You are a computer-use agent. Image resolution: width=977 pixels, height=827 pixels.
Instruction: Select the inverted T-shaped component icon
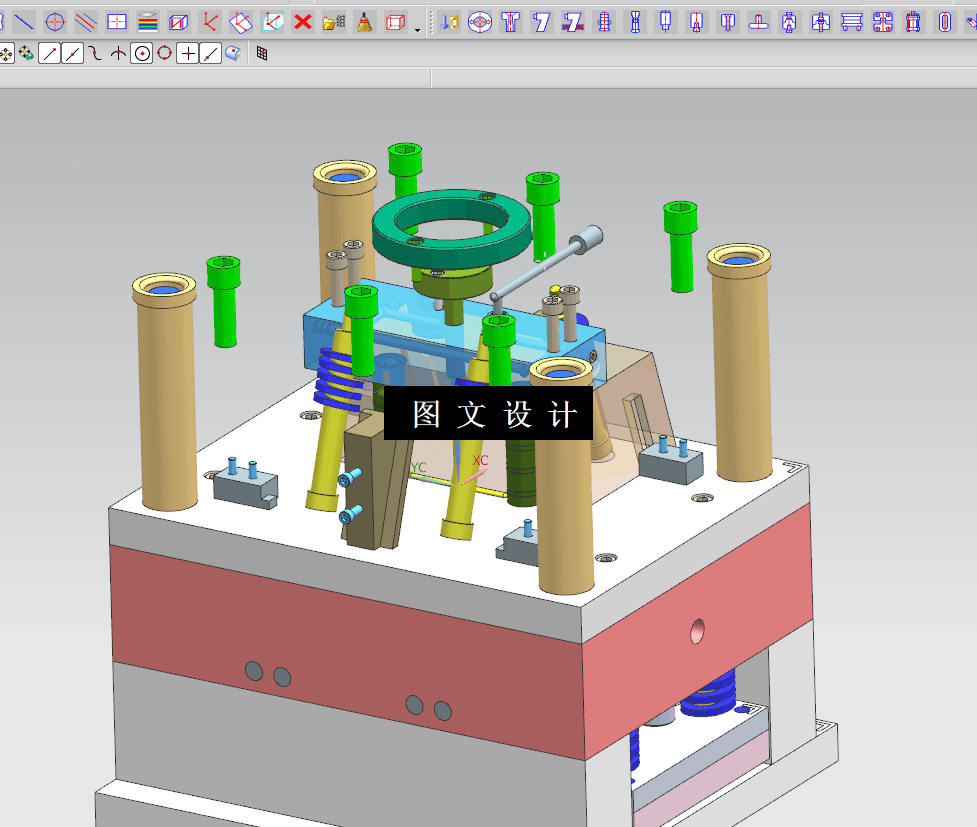point(758,22)
